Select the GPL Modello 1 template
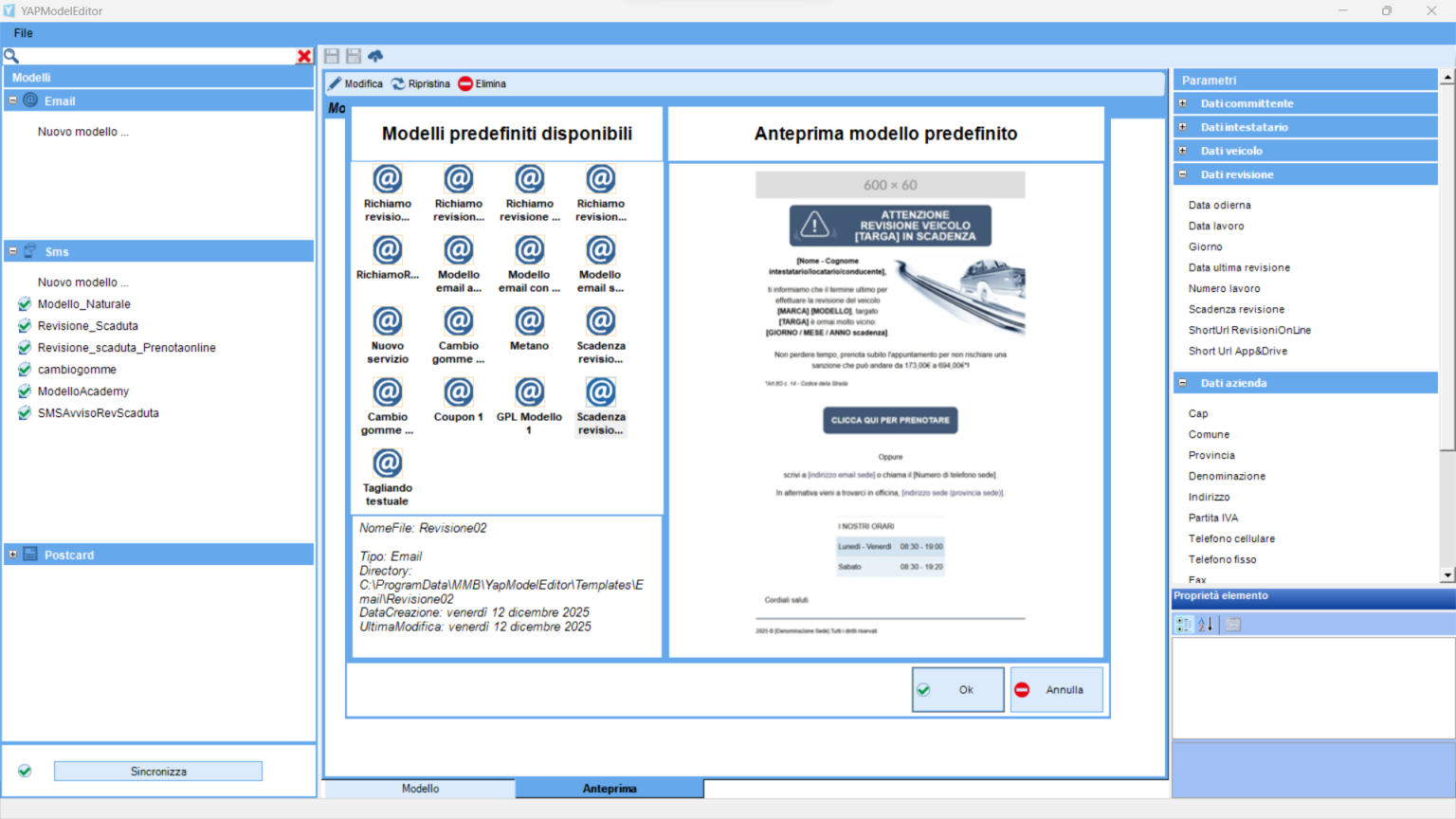Screen dimensions: 1456x819 529,392
